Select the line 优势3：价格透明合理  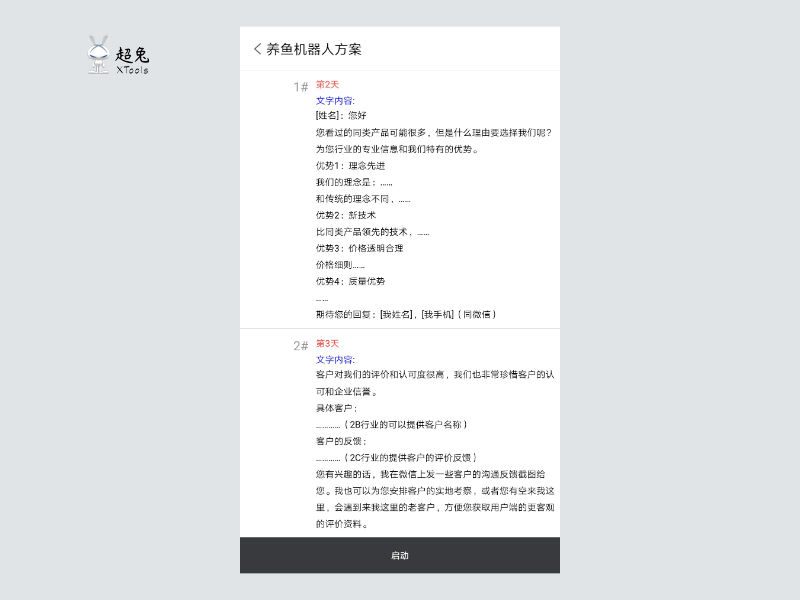359,248
